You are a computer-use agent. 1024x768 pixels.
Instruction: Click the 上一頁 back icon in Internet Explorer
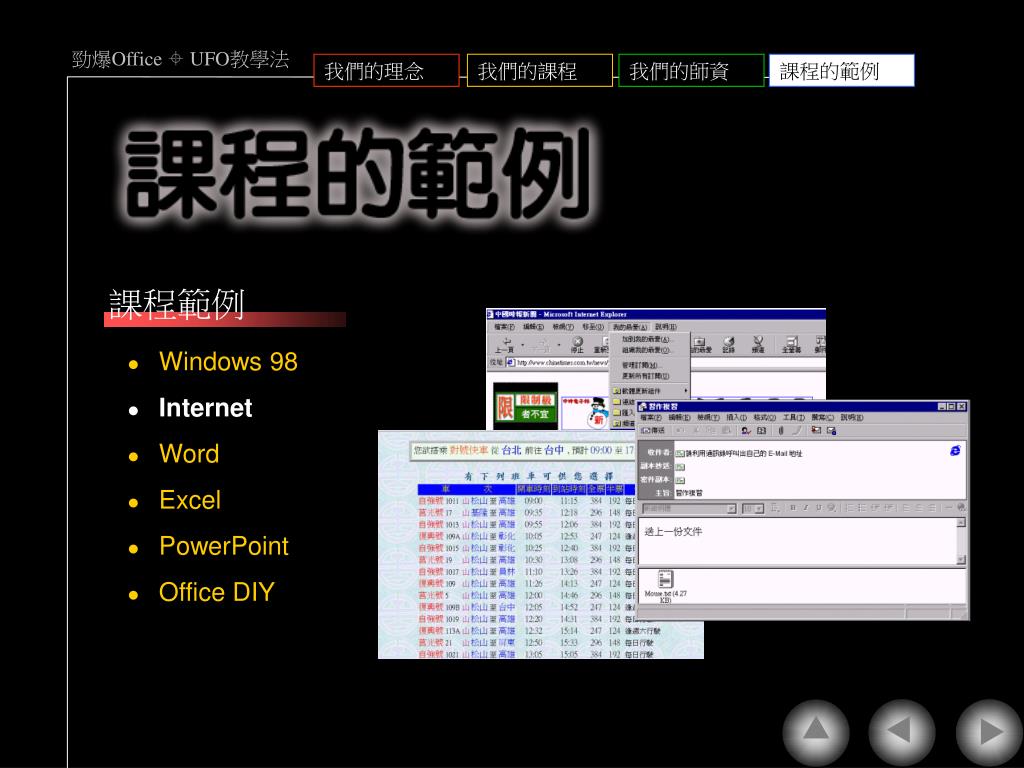[x=504, y=345]
